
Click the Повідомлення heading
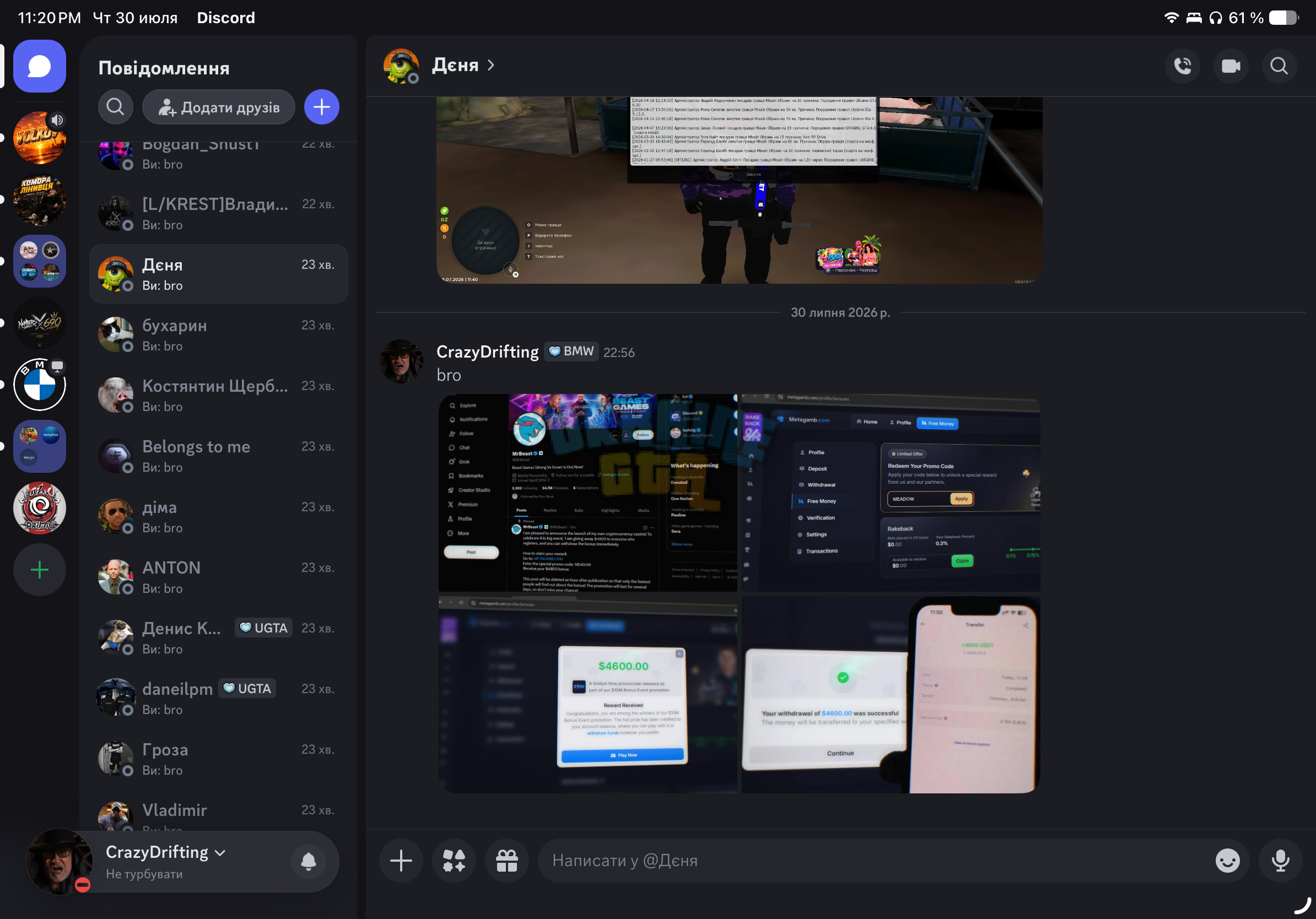click(164, 68)
